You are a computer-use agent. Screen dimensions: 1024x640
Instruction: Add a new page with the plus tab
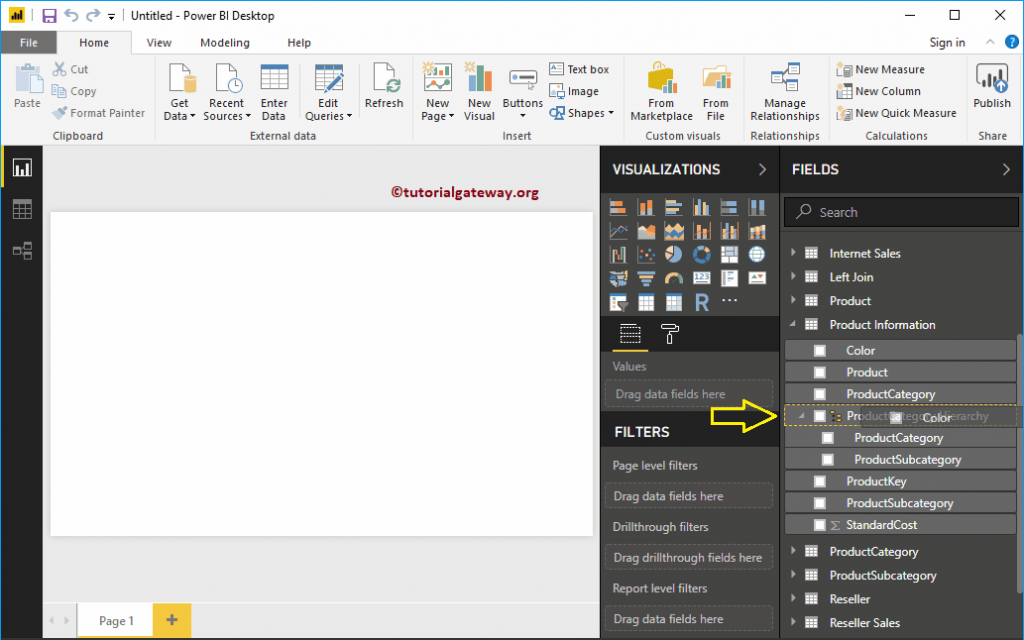170,620
